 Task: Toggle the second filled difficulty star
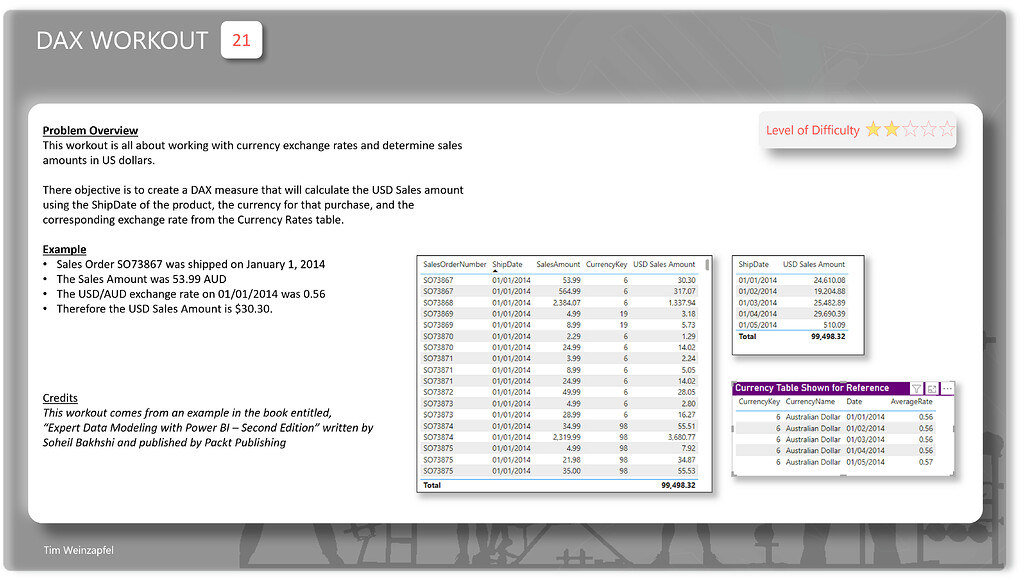pyautogui.click(x=891, y=129)
